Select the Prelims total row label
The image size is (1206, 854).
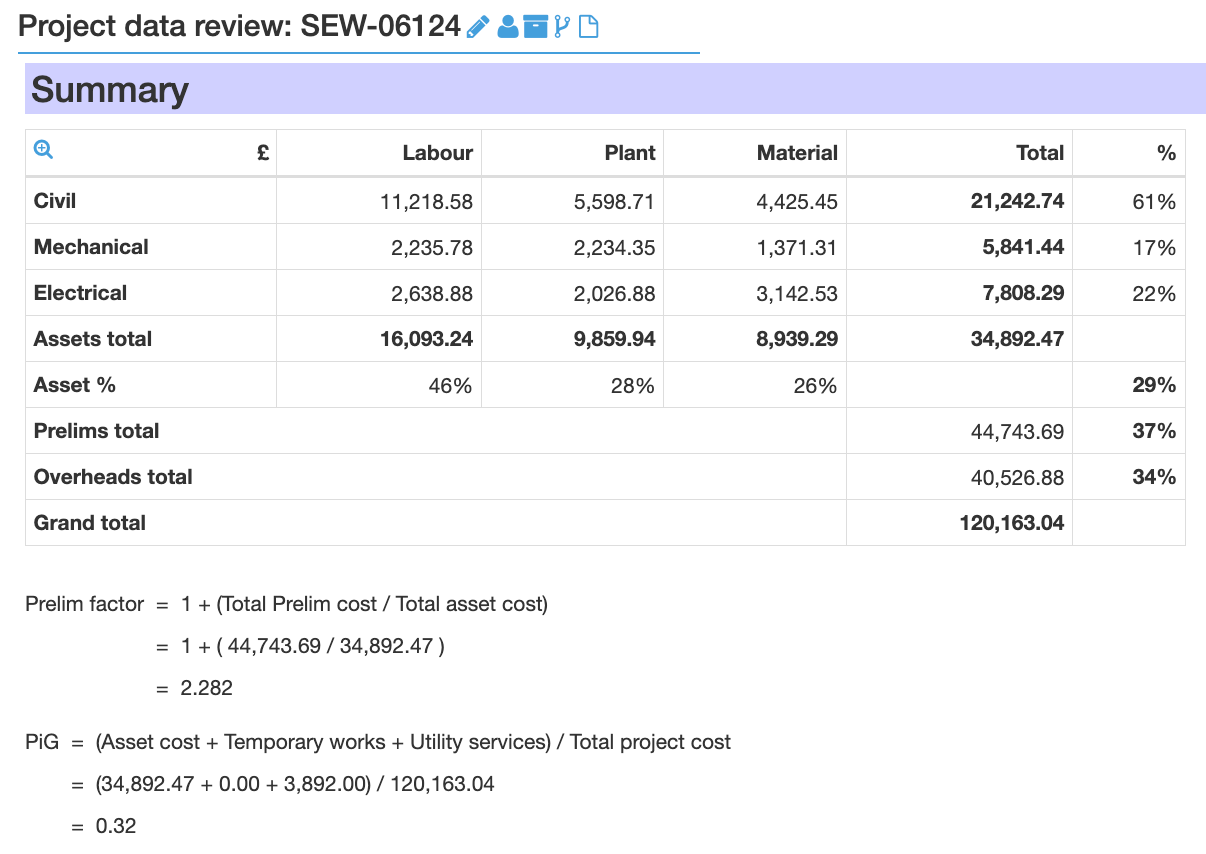(x=97, y=431)
